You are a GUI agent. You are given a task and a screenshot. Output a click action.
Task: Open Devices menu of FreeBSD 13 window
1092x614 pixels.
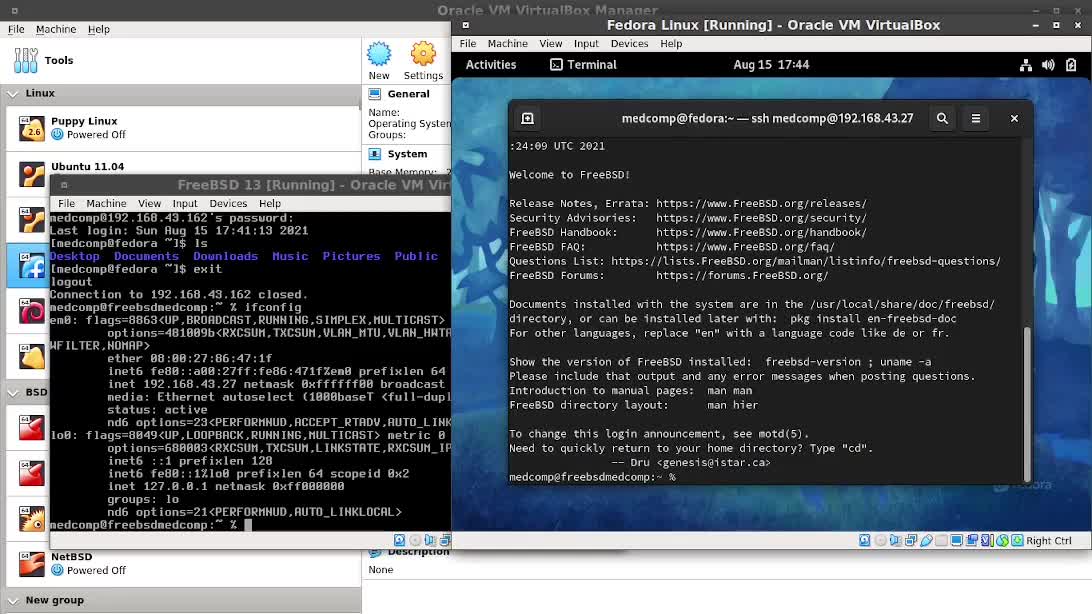tap(228, 203)
